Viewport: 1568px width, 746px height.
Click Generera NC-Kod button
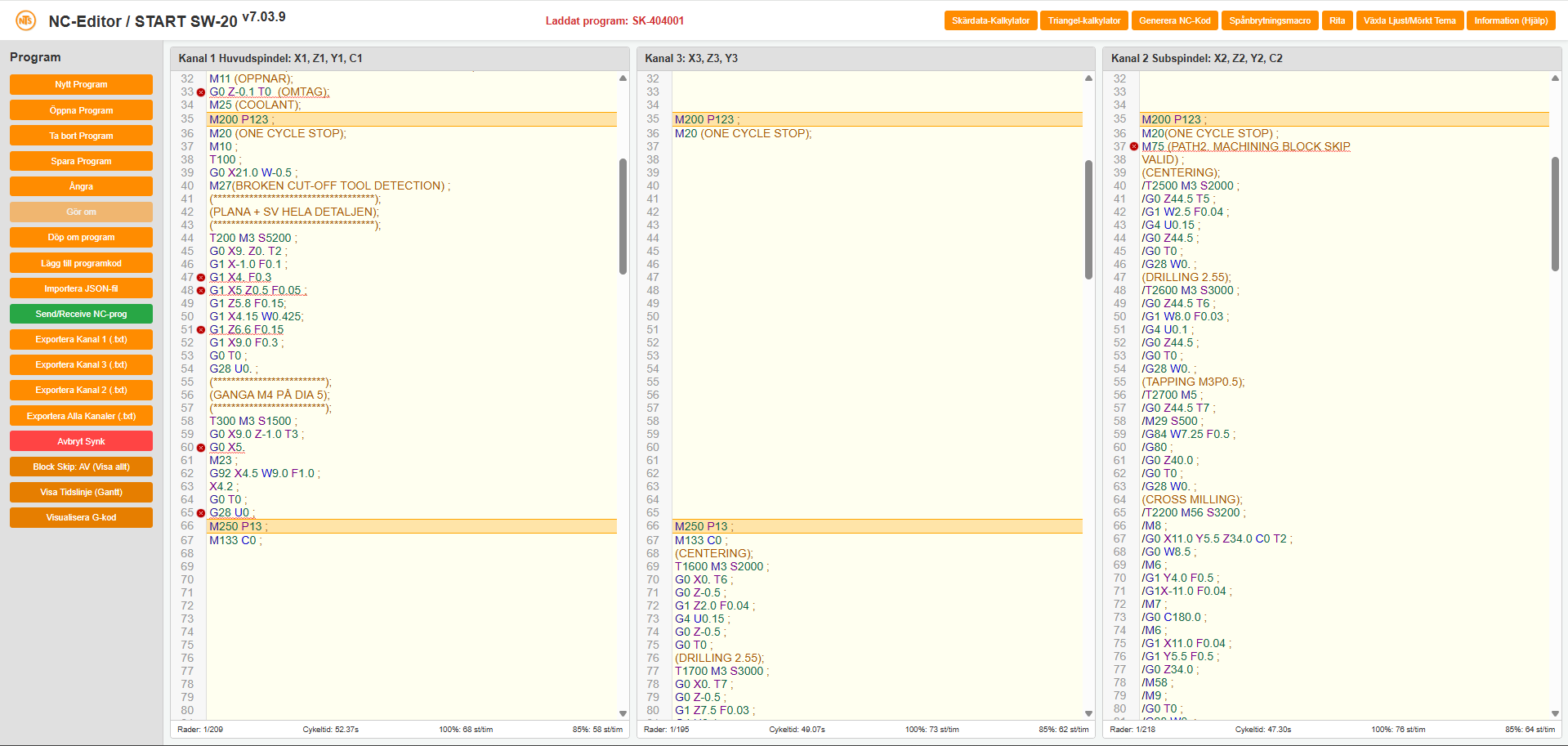1175,20
